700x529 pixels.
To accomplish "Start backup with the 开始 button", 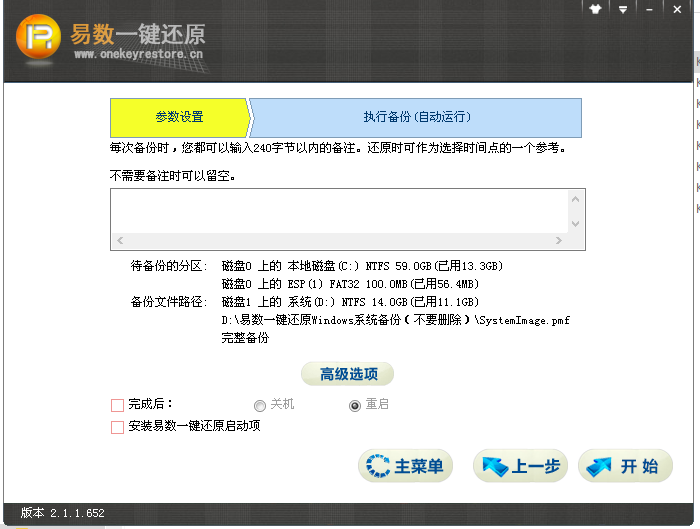I will click(x=625, y=466).
